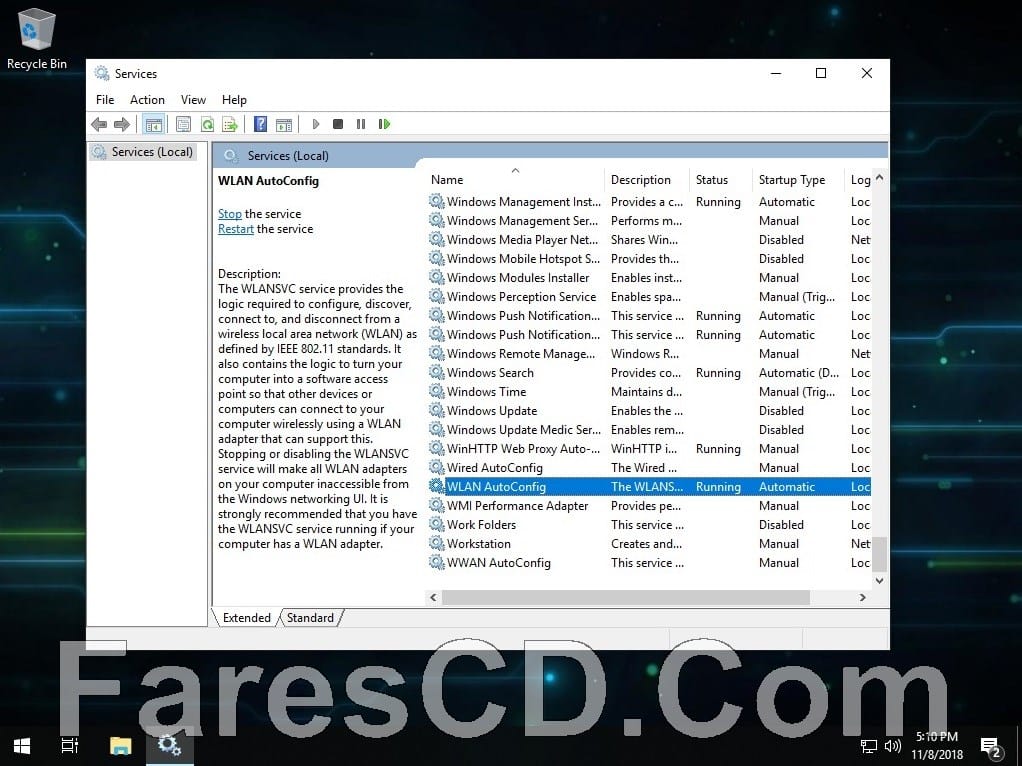1022x766 pixels.
Task: Click the horizontal scrollbar right arrow
Action: (863, 597)
